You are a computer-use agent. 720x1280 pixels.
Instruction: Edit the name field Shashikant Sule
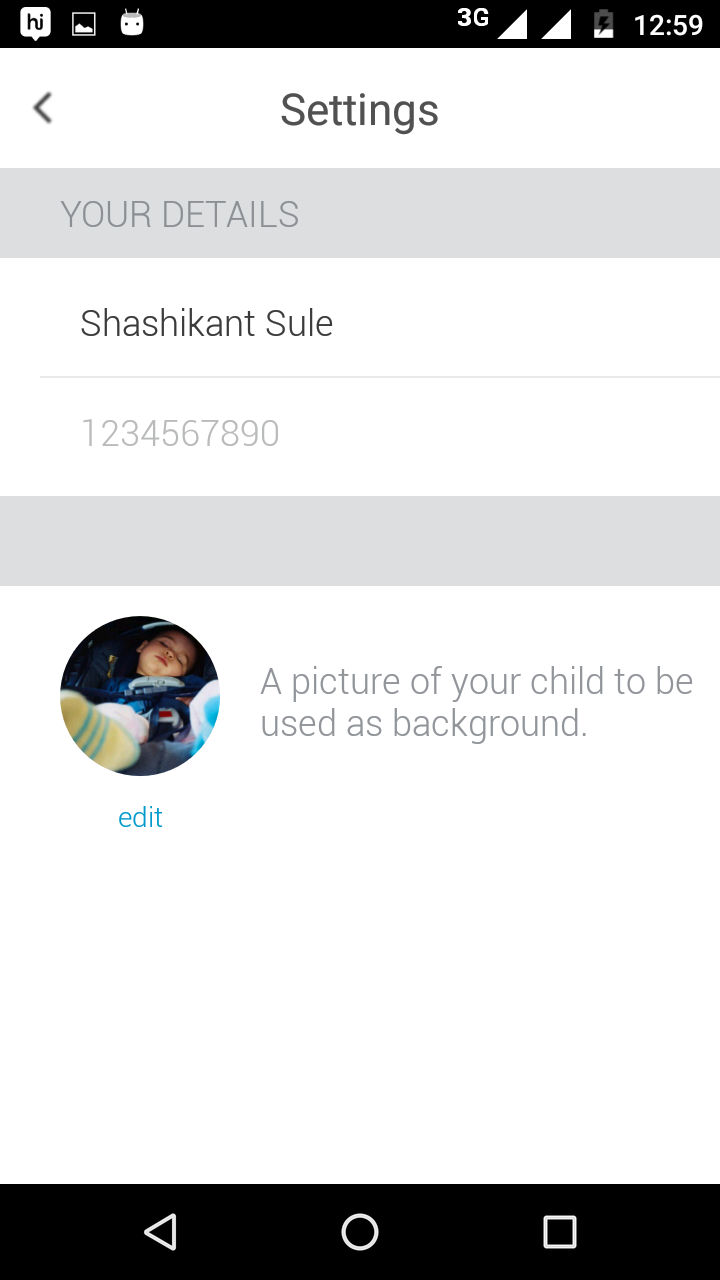pos(206,323)
